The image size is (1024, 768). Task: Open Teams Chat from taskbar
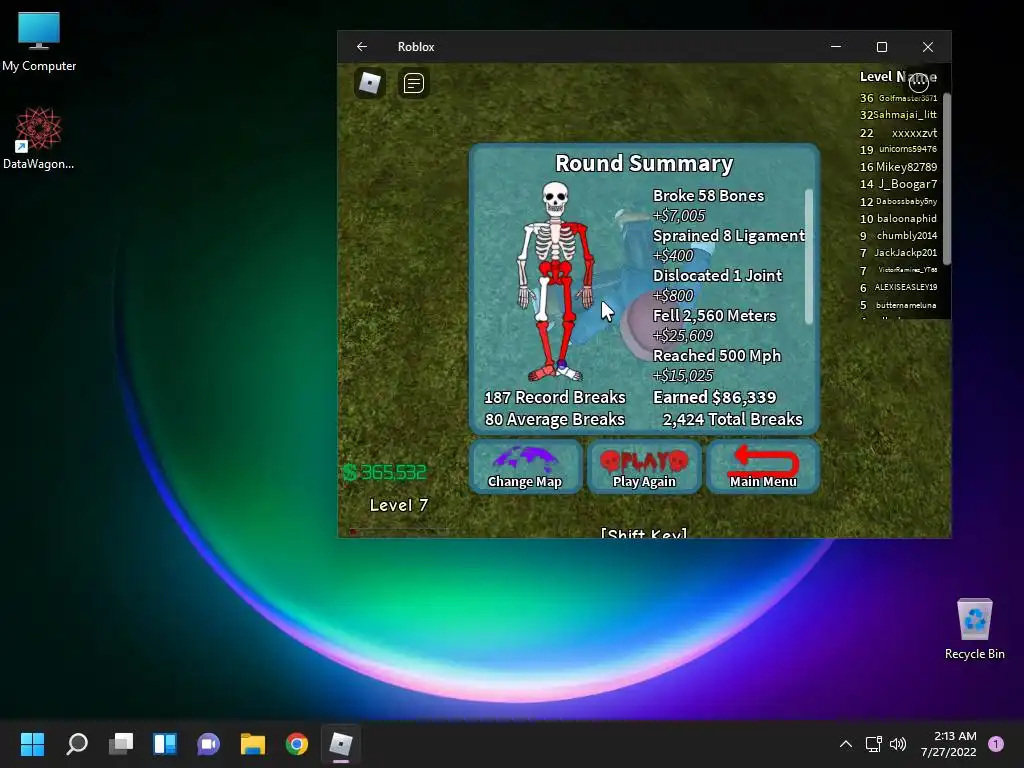pos(208,744)
